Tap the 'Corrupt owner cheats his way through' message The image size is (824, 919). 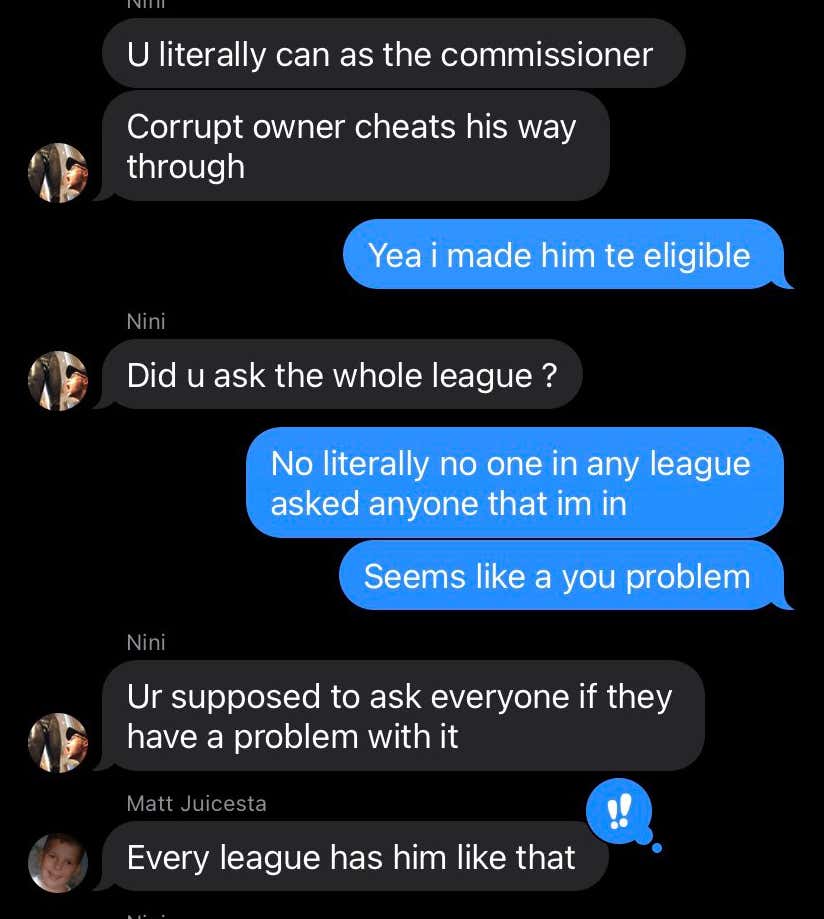tap(356, 146)
